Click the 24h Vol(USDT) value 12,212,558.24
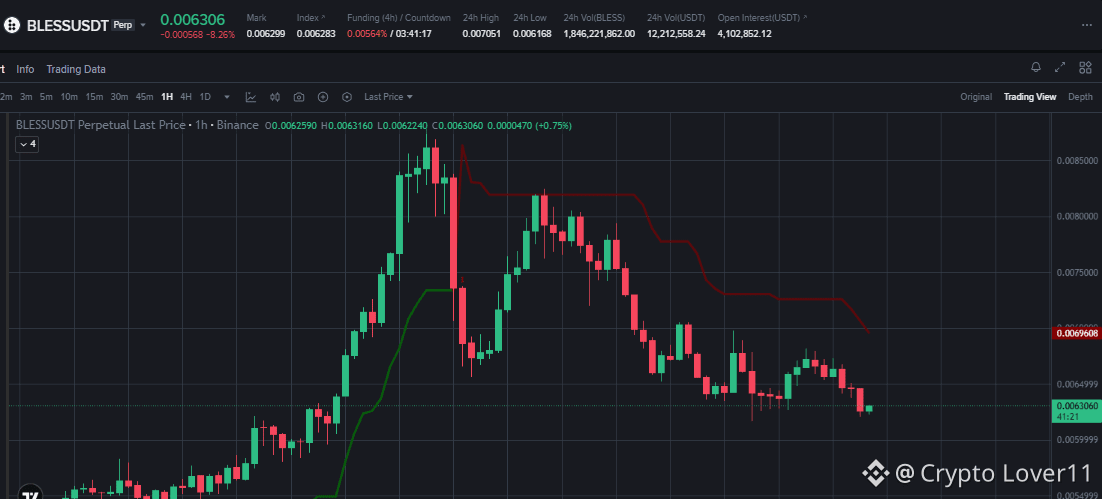This screenshot has height=499, width=1102. [676, 34]
